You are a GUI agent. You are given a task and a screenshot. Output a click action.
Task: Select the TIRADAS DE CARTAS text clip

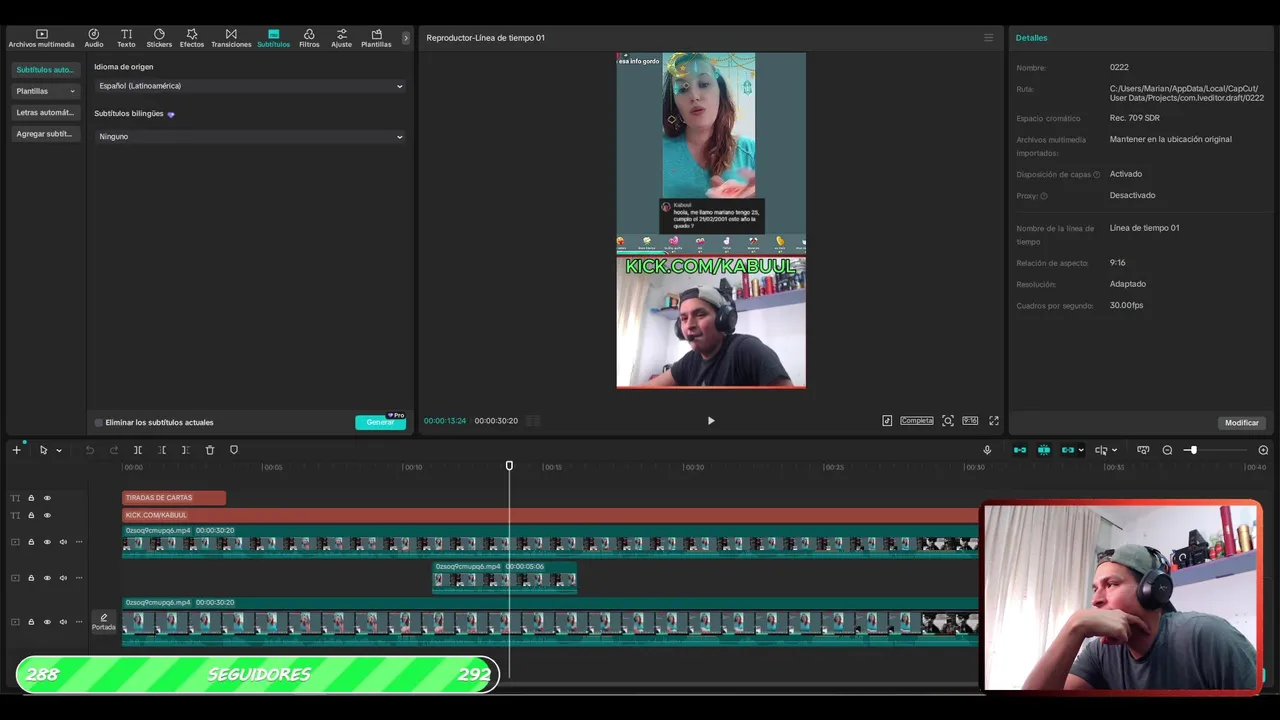tap(174, 498)
